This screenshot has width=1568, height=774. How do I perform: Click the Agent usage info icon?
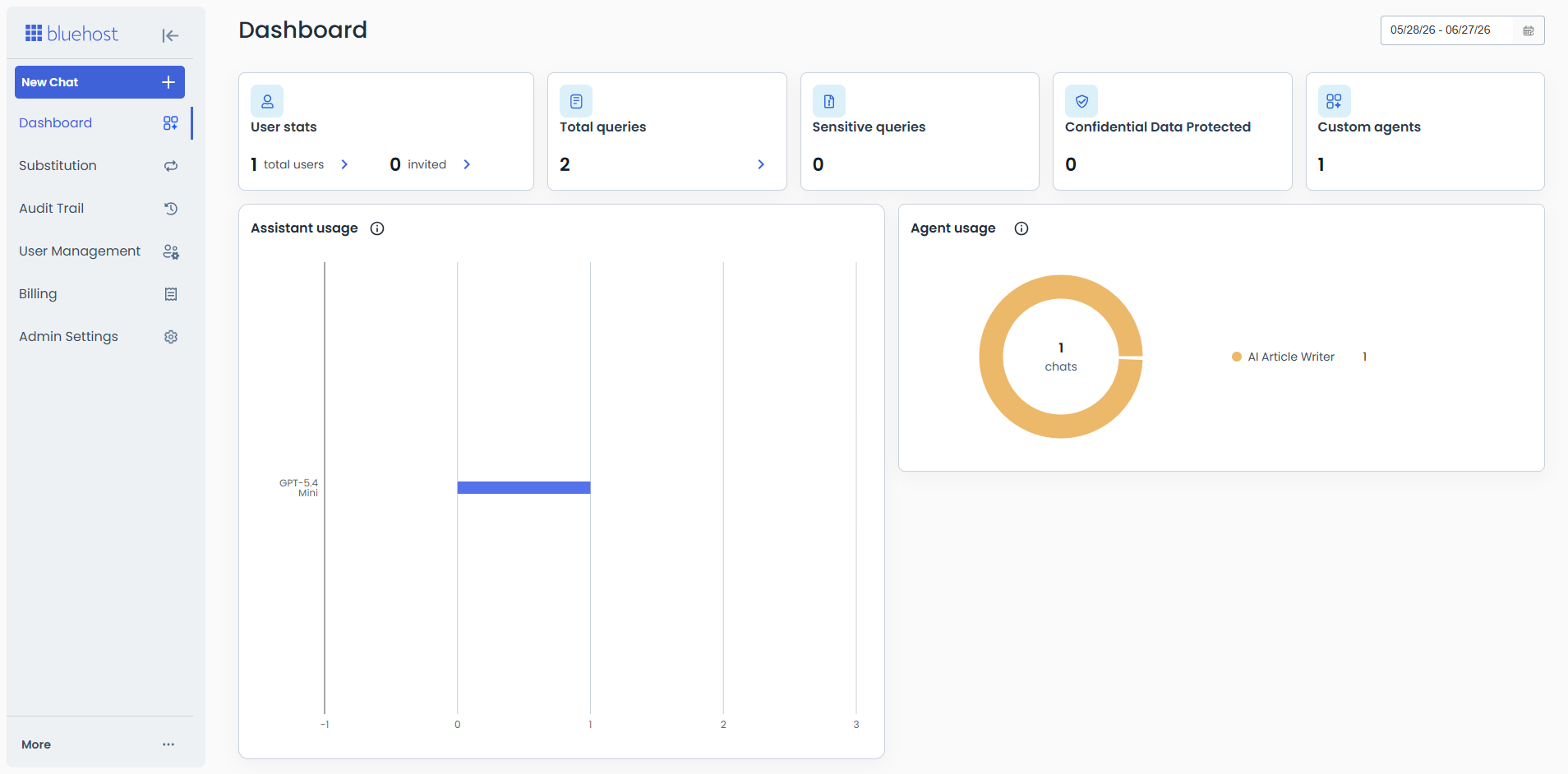[1022, 228]
